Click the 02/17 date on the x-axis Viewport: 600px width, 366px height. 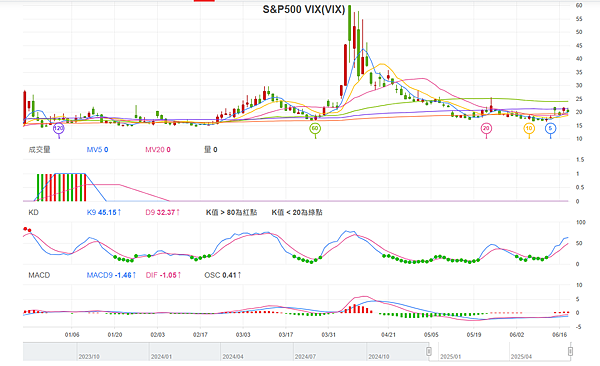click(200, 335)
